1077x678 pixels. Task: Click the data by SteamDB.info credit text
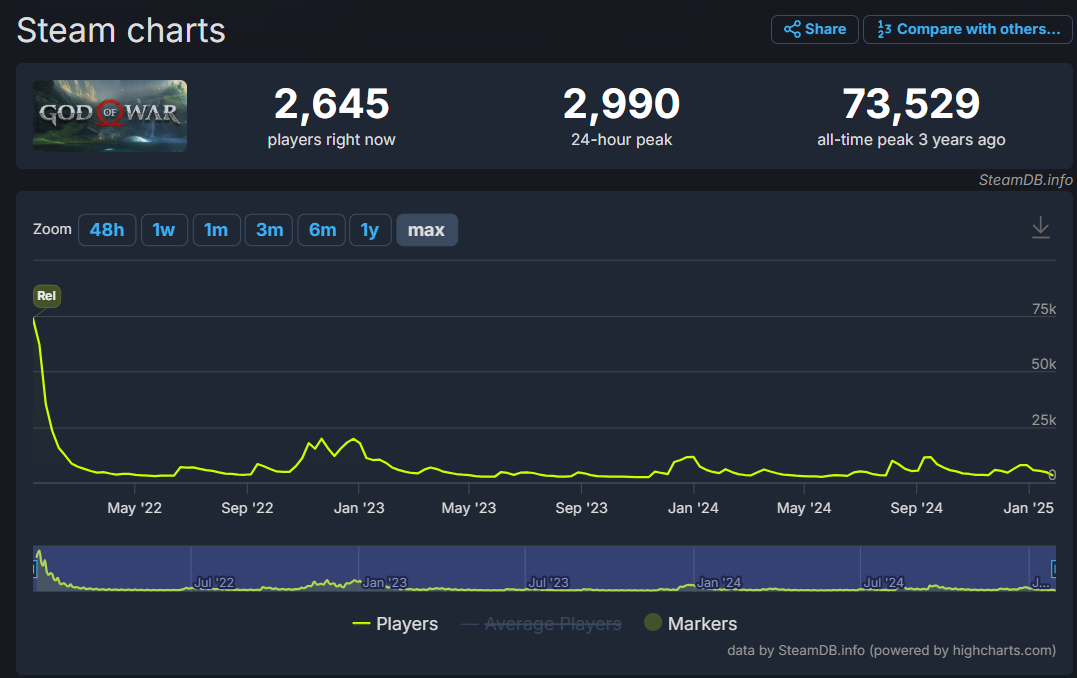click(892, 651)
